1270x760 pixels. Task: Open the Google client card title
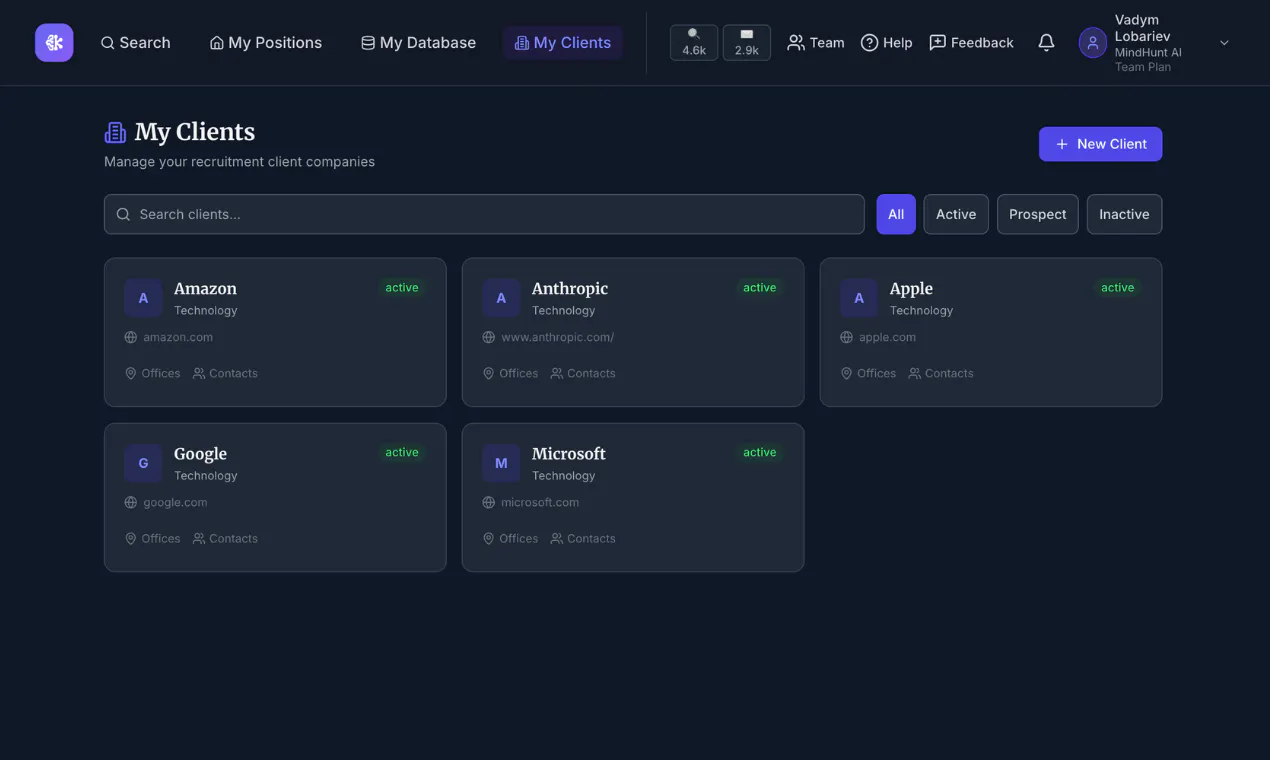point(200,454)
